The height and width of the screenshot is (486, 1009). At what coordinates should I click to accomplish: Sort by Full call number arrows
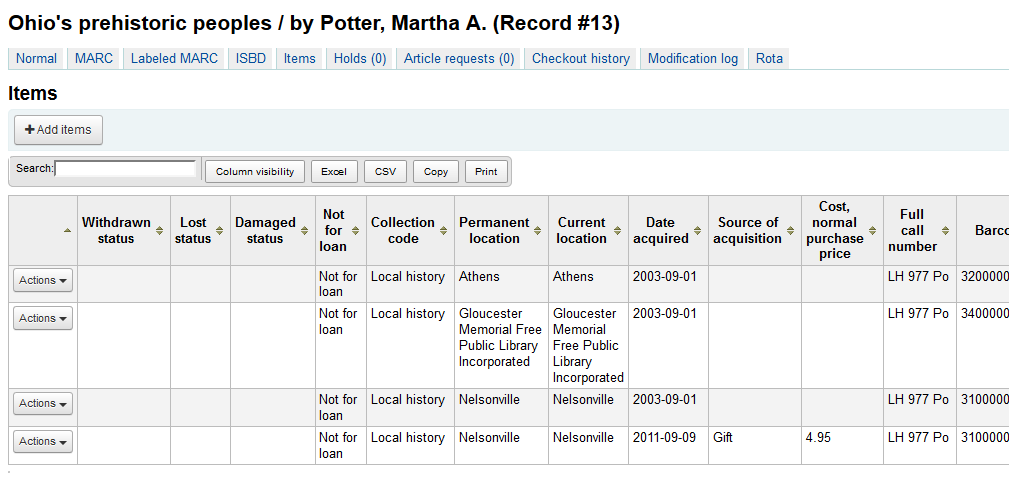[945, 231]
